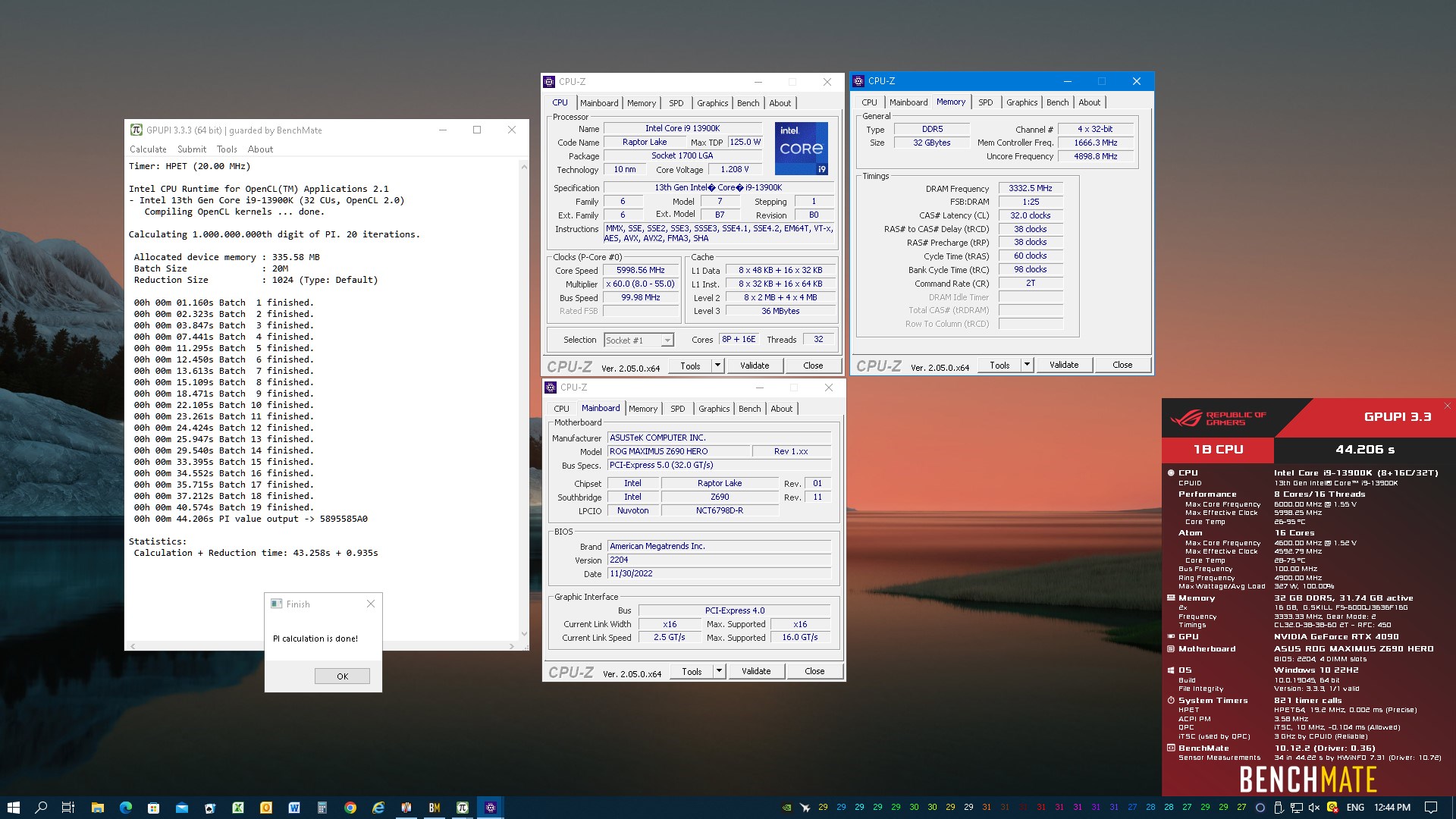Click 'PI calculation is done!' message
Image resolution: width=1456 pixels, height=819 pixels.
[x=315, y=639]
